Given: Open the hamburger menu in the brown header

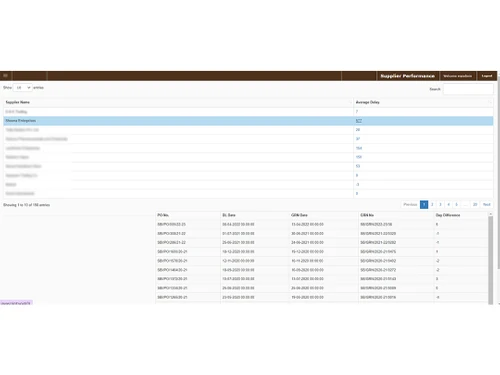Looking at the screenshot, I should tap(5, 76).
